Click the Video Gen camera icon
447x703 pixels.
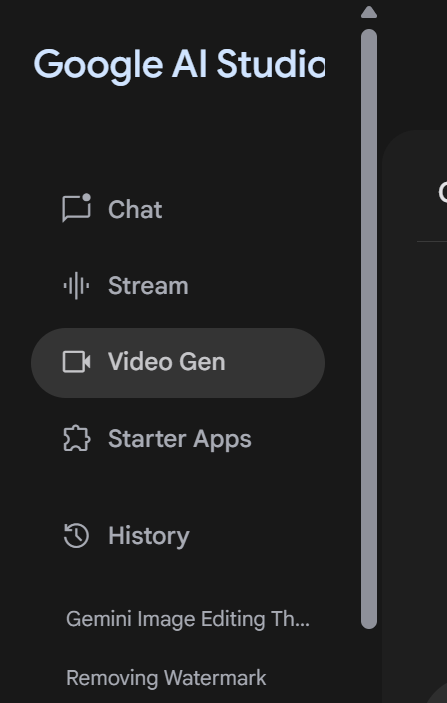(76, 362)
